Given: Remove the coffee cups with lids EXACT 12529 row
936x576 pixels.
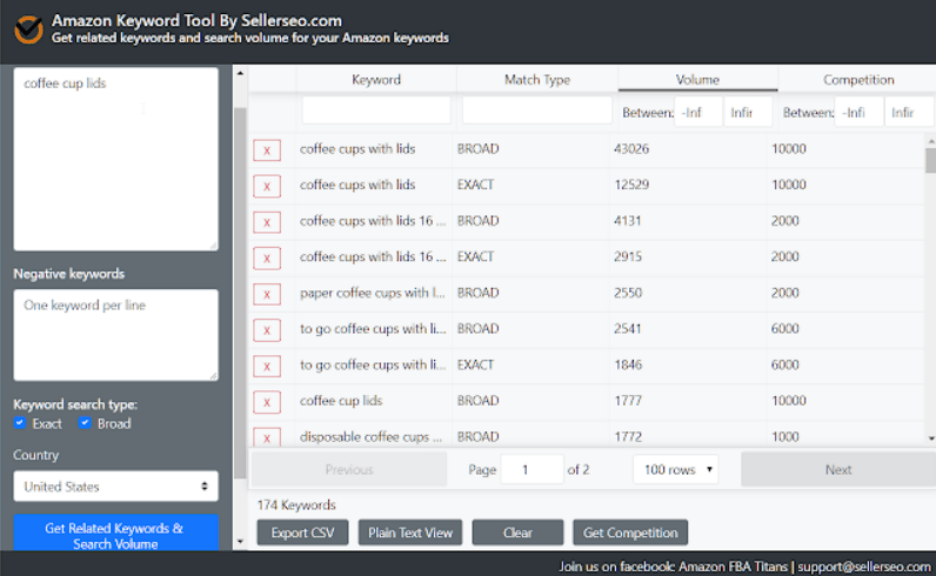Looking at the screenshot, I should (267, 186).
